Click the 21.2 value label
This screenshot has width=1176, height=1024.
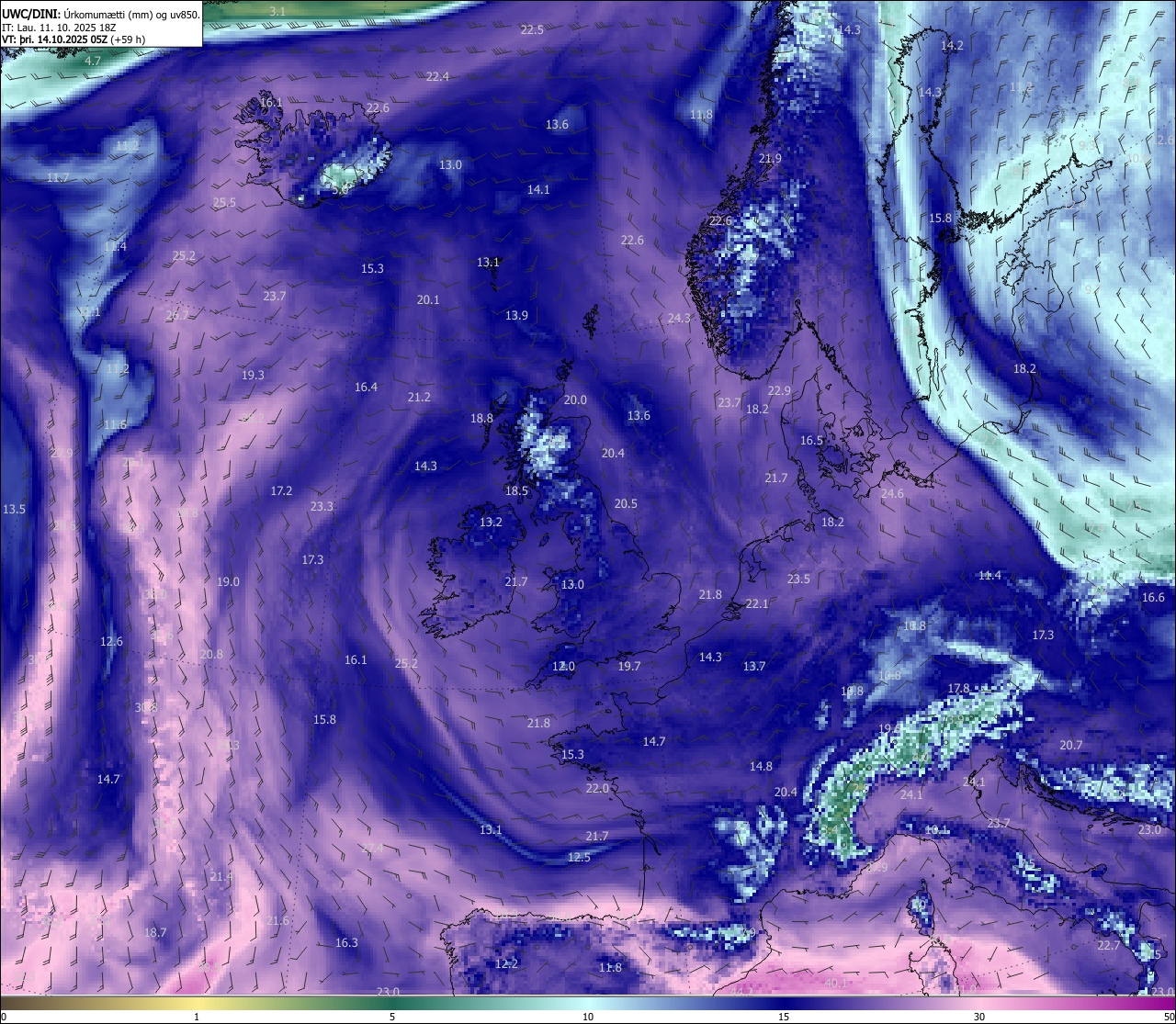coord(419,398)
